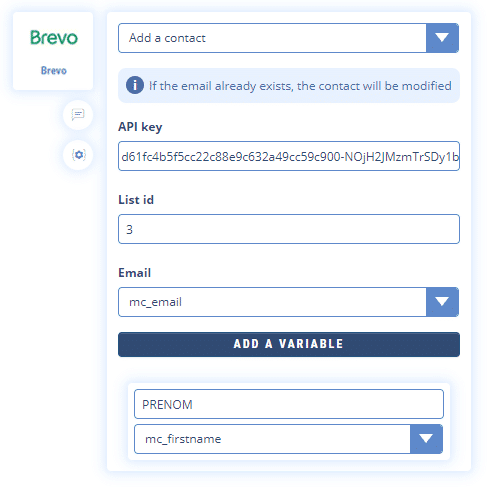Click the Brevo text label under logo
The height and width of the screenshot is (489, 489).
click(54, 71)
